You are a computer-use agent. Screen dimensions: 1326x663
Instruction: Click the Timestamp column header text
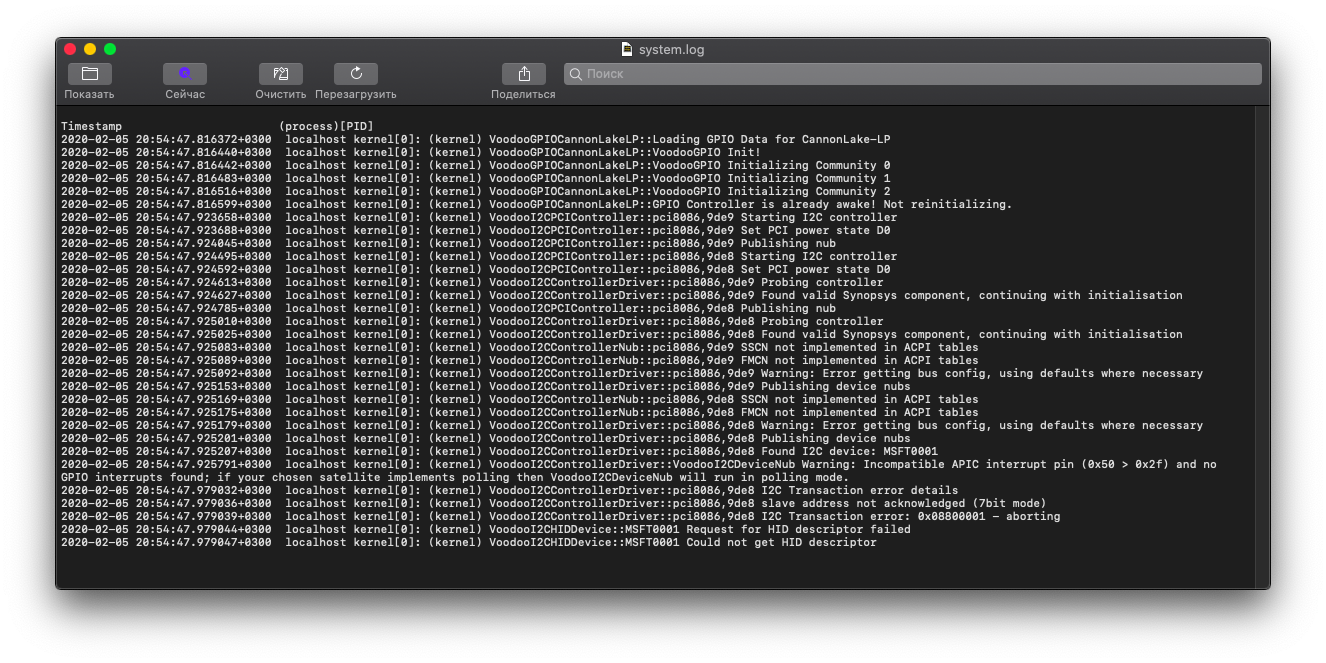pyautogui.click(x=91, y=126)
